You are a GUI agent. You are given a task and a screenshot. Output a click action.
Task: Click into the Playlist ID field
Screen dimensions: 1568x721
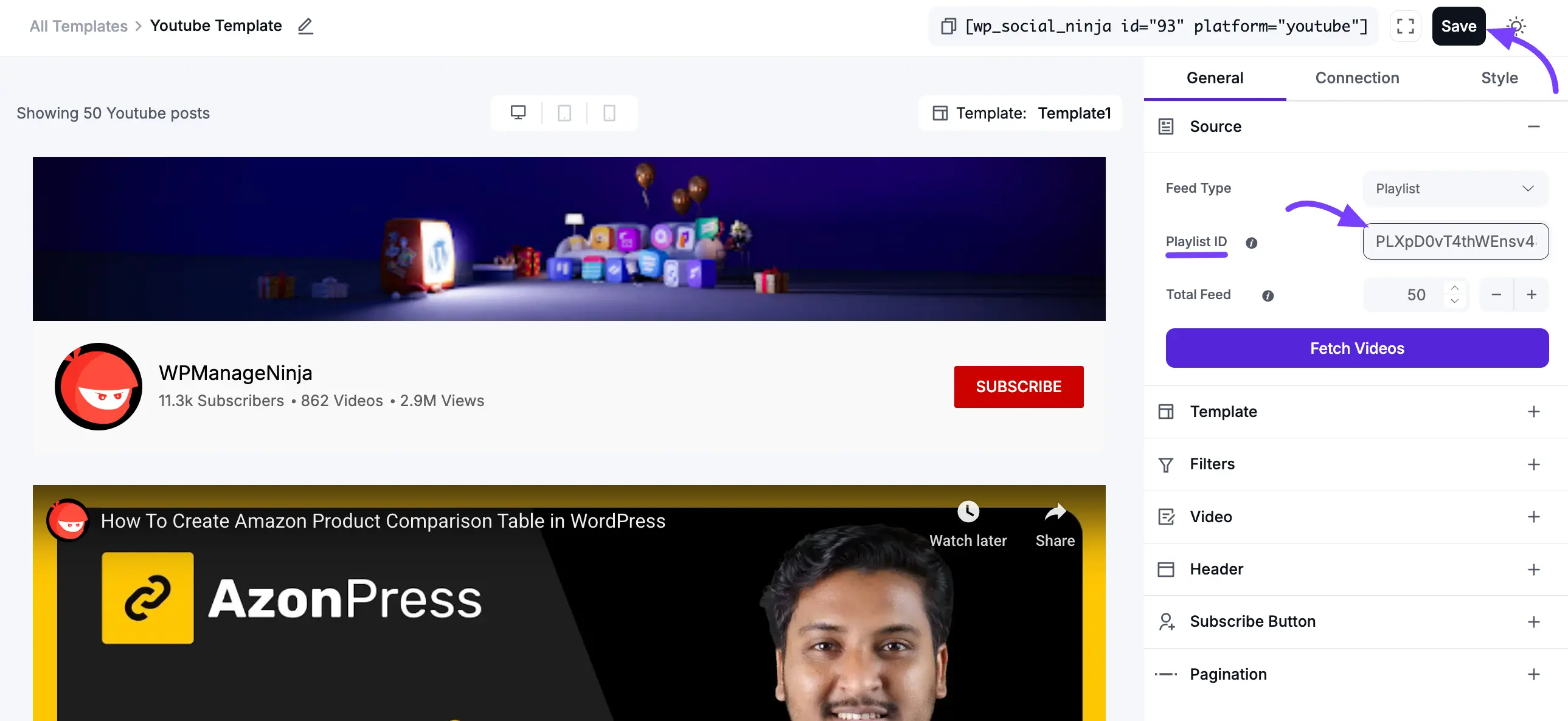pos(1455,241)
